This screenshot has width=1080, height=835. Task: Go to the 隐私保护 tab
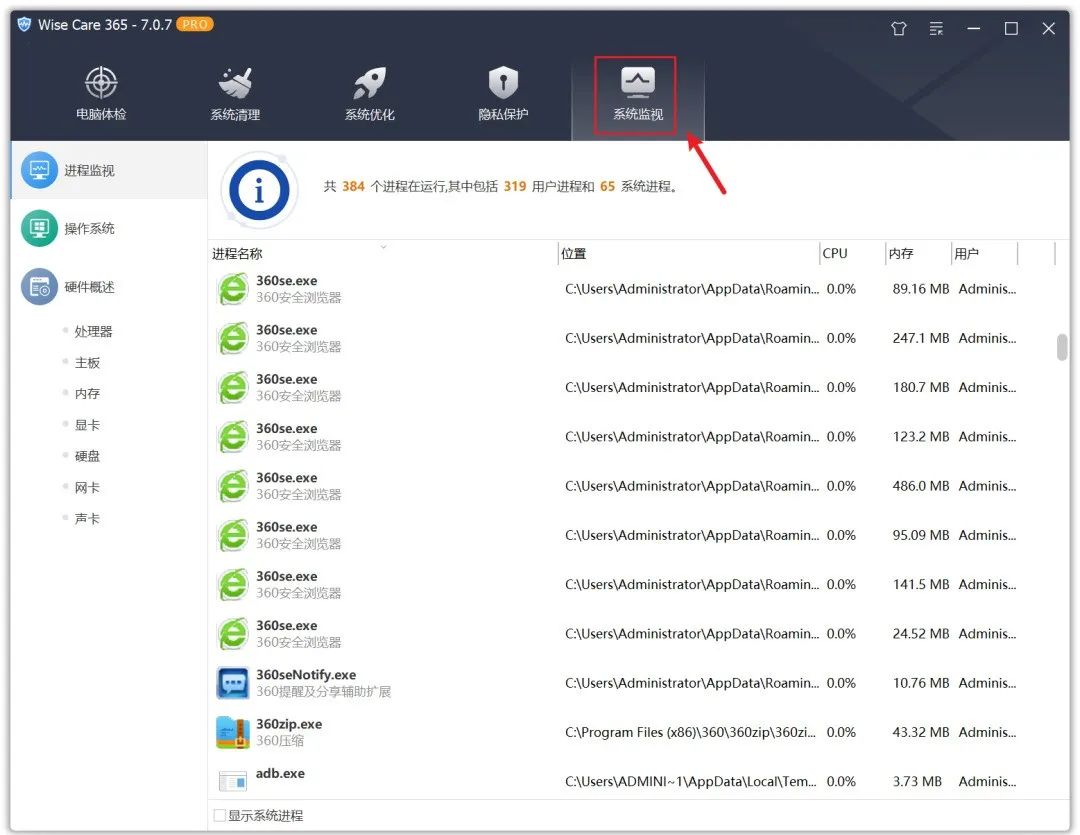click(503, 94)
